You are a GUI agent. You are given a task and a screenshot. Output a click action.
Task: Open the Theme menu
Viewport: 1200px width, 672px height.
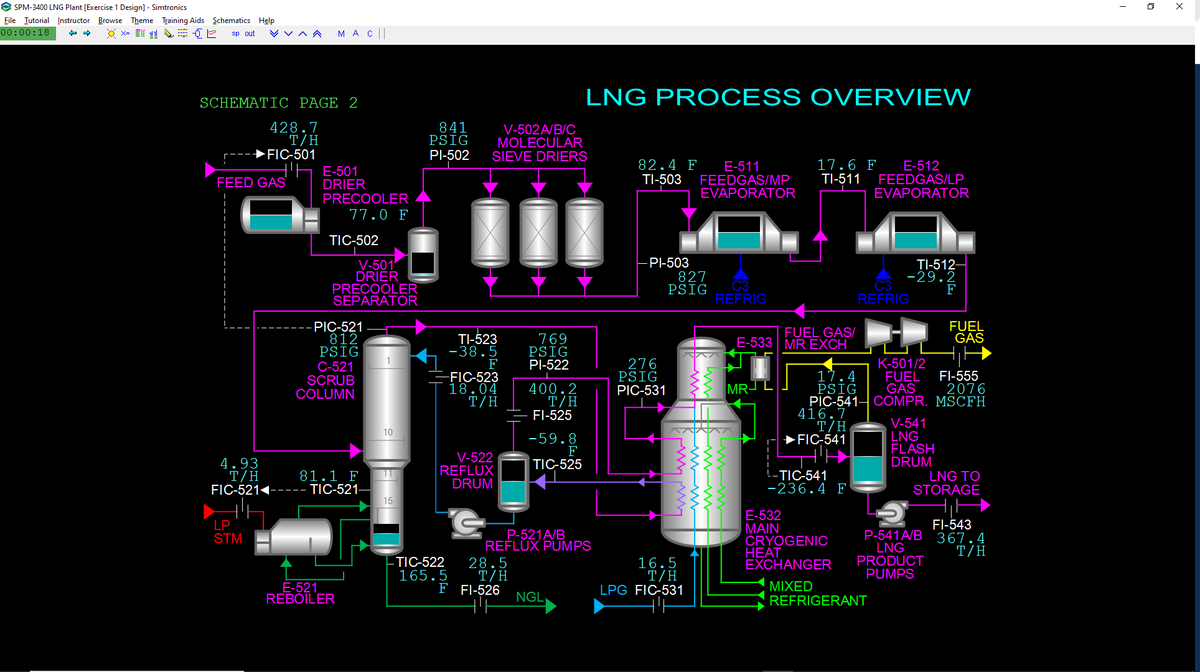click(143, 20)
